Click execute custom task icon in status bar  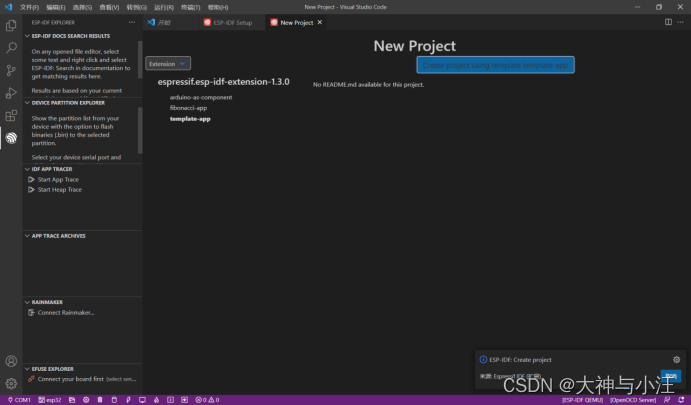pyautogui.click(x=184, y=400)
